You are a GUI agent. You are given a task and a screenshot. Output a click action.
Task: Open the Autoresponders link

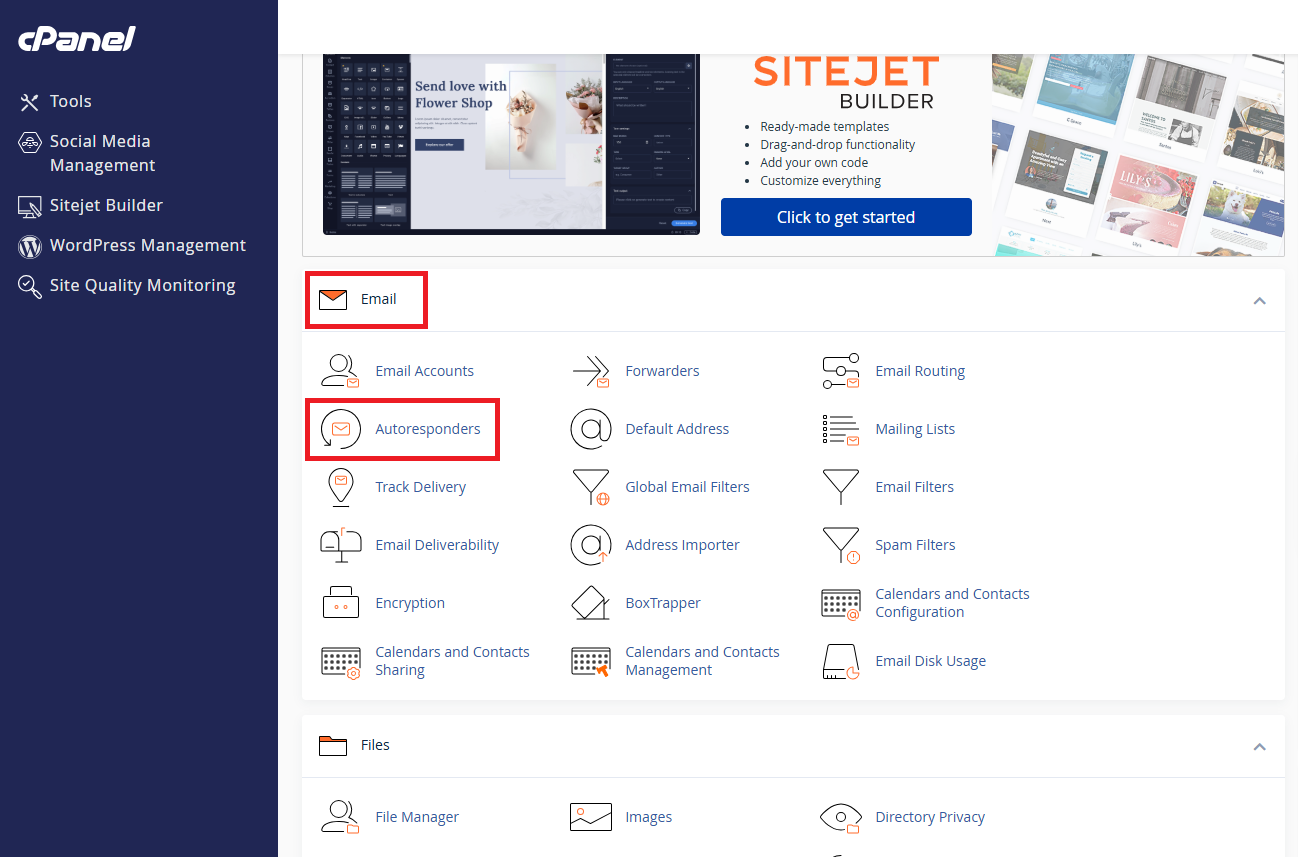tap(428, 429)
